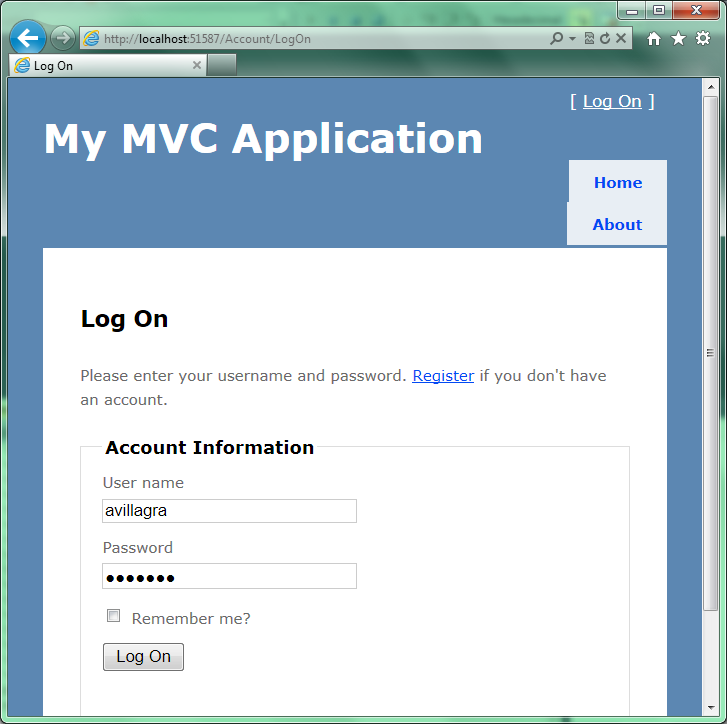The height and width of the screenshot is (724, 727).
Task: Minimize the browser window
Action: point(631,10)
